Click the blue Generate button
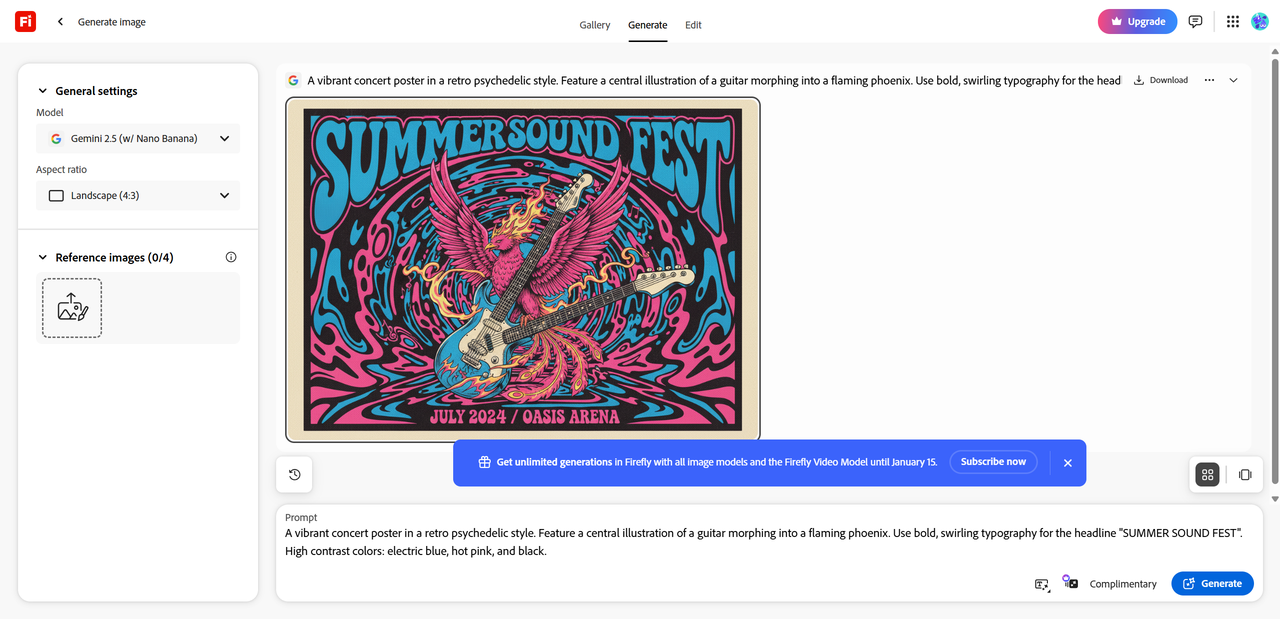1280x619 pixels. [1212, 584]
